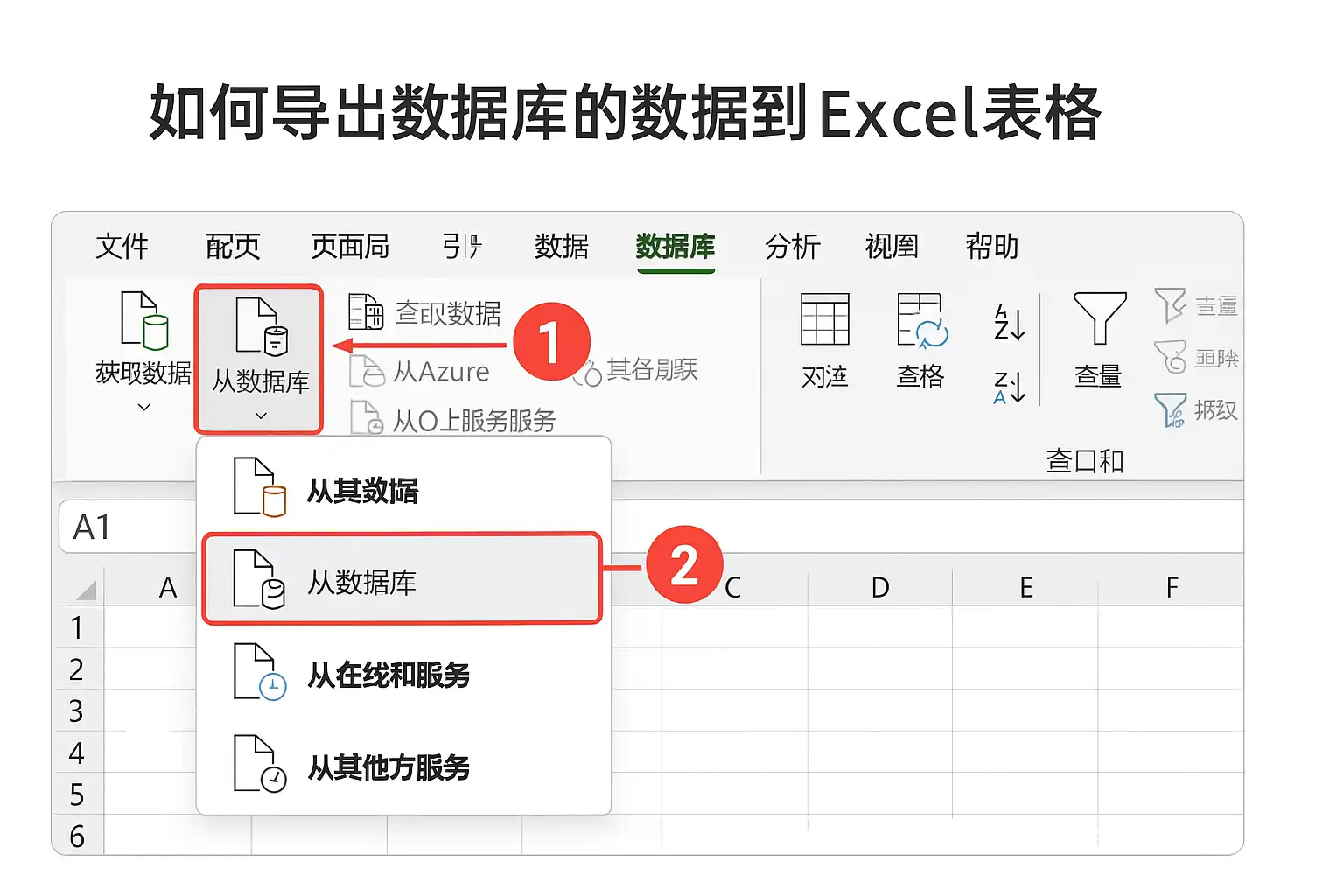
Task: Choose 从其他方服务 menu entry
Action: coord(402,766)
